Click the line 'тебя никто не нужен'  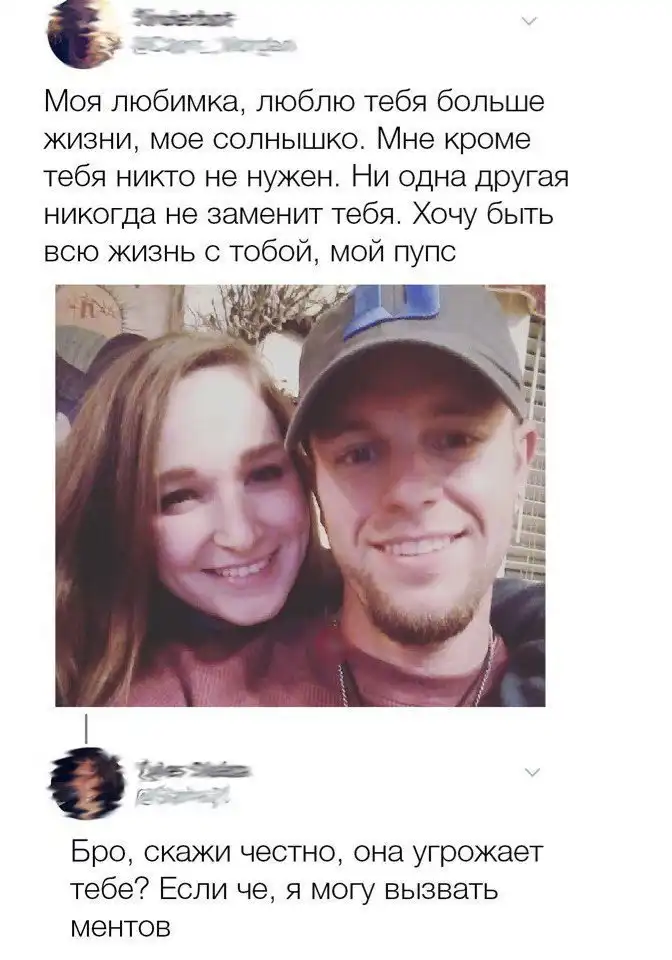click(x=190, y=178)
